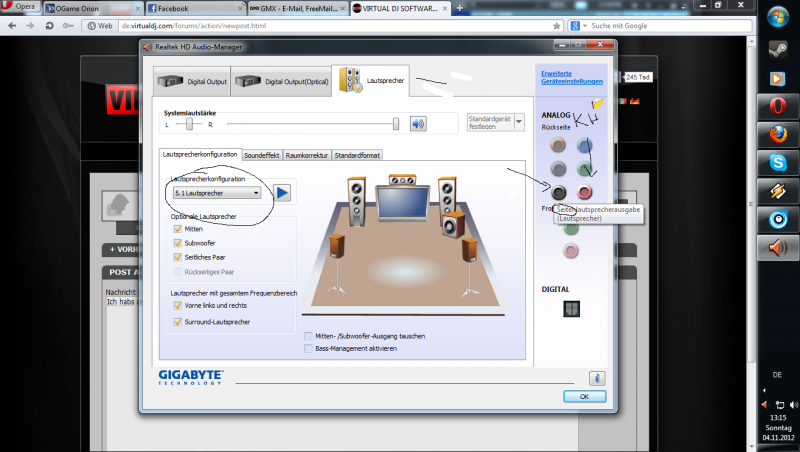Open the Soundeffekt tab

coord(262,155)
